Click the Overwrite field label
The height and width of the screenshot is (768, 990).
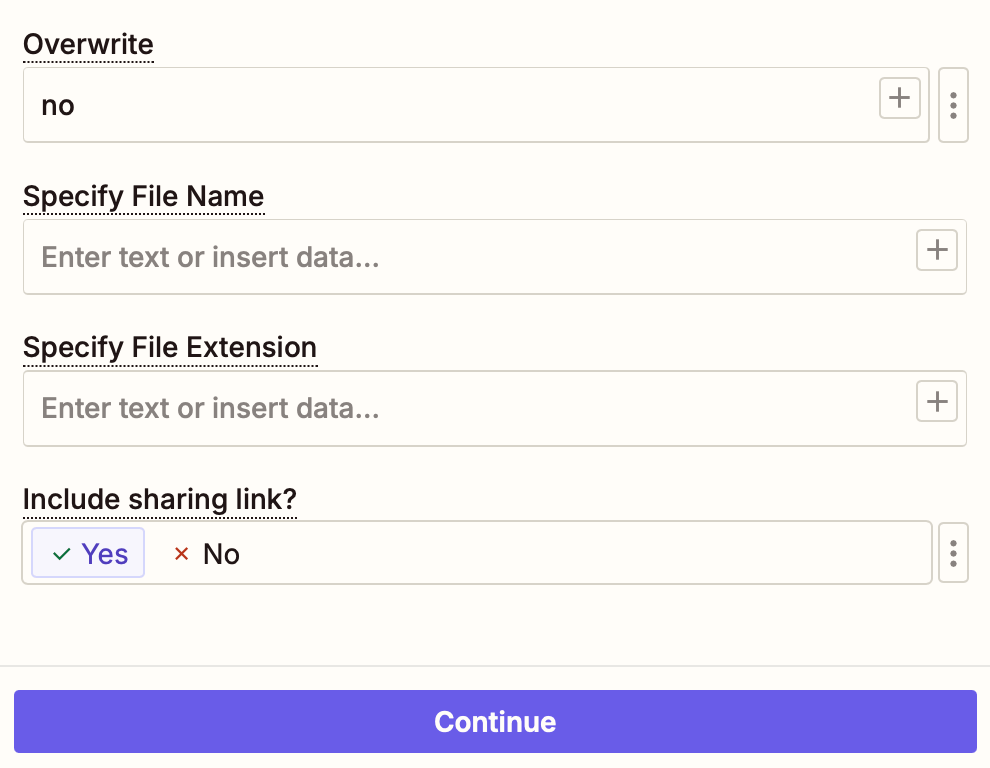[88, 45]
